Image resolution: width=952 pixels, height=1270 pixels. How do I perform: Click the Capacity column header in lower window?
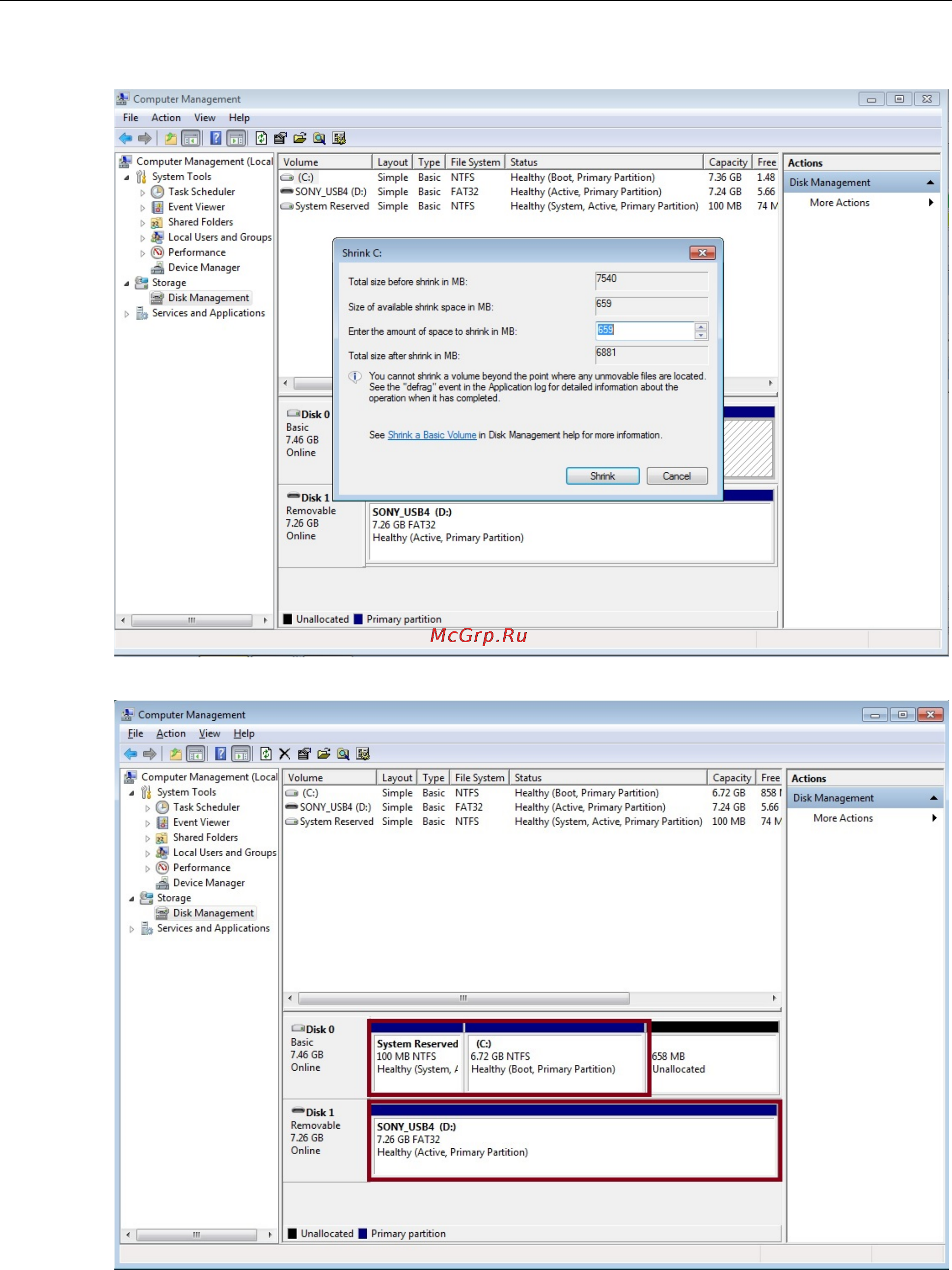[732, 778]
